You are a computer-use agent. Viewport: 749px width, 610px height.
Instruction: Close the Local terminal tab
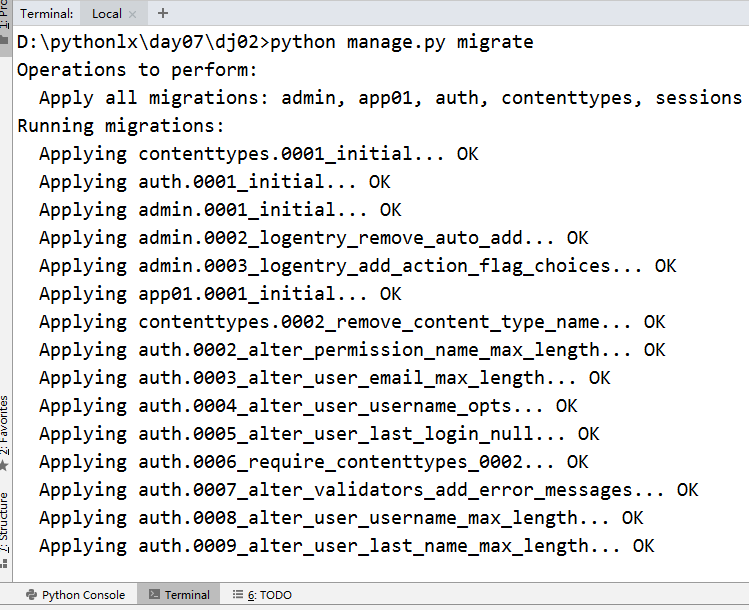pos(133,14)
